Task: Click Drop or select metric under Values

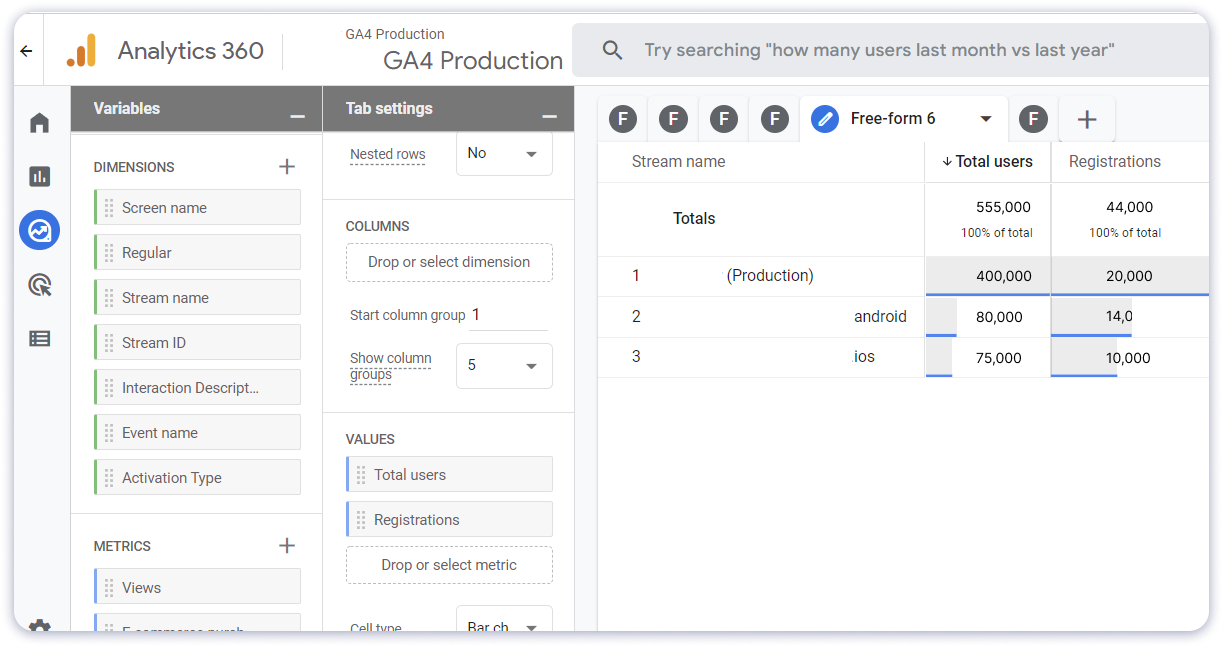Action: (x=449, y=565)
